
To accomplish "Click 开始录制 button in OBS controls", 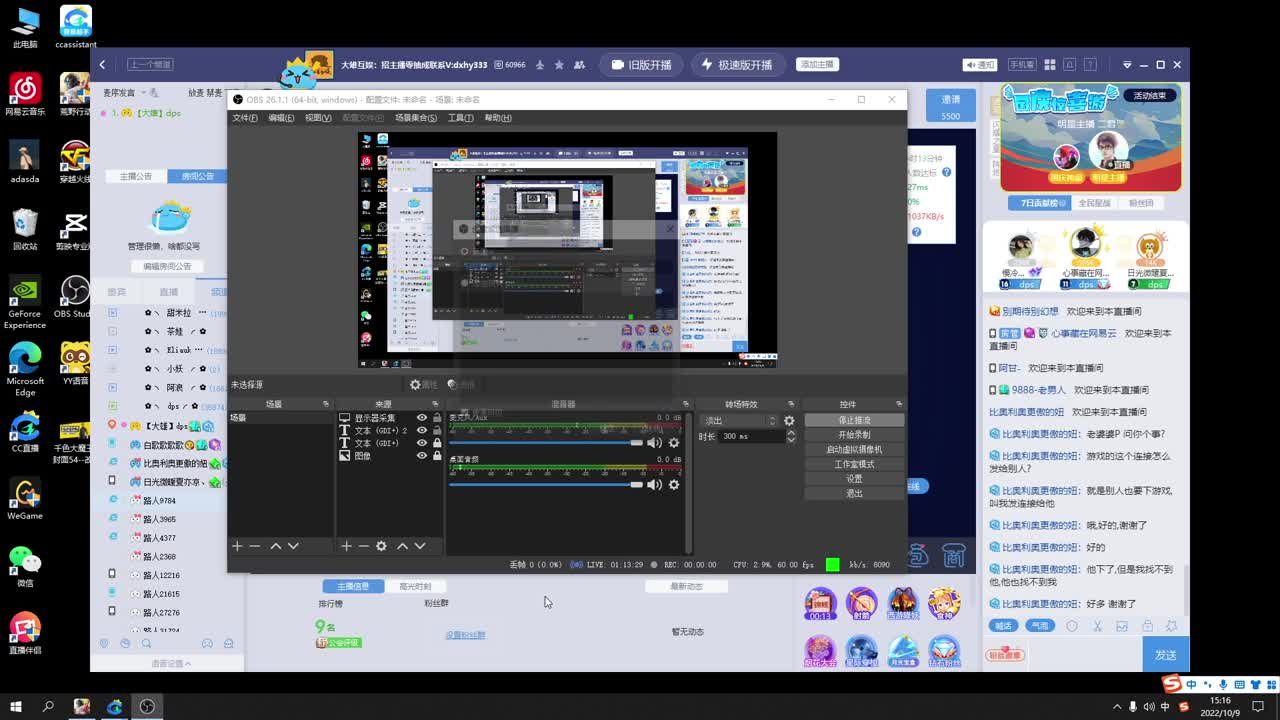I will pyautogui.click(x=854, y=435).
